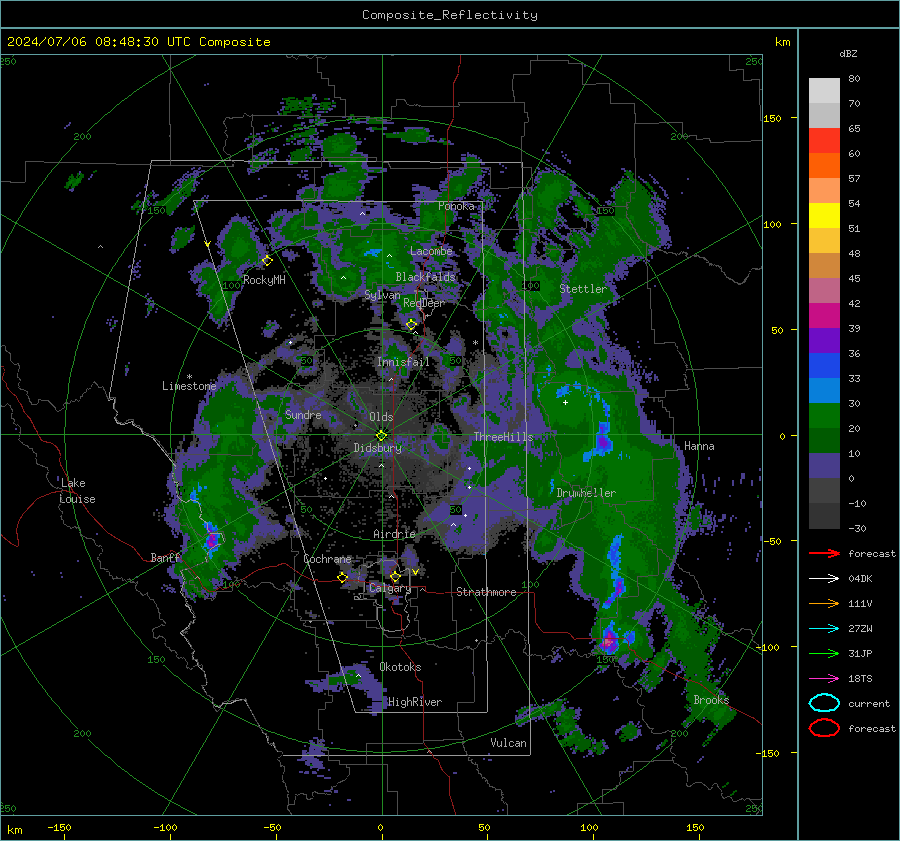Screen dimensions: 900x841
Task: Click the orange 111V arrow legend icon
Action: 824,603
